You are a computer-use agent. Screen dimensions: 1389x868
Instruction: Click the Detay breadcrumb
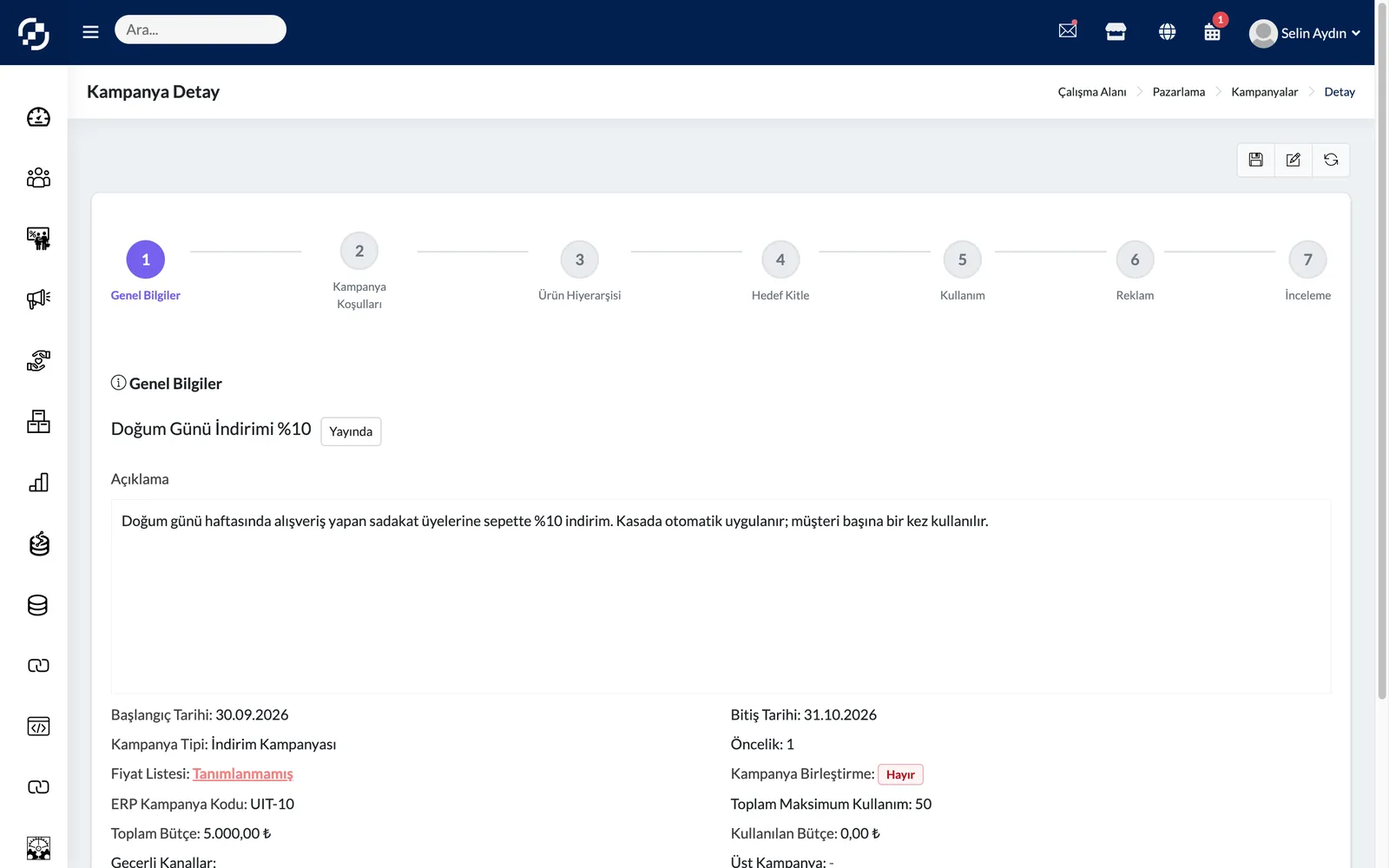click(x=1340, y=92)
